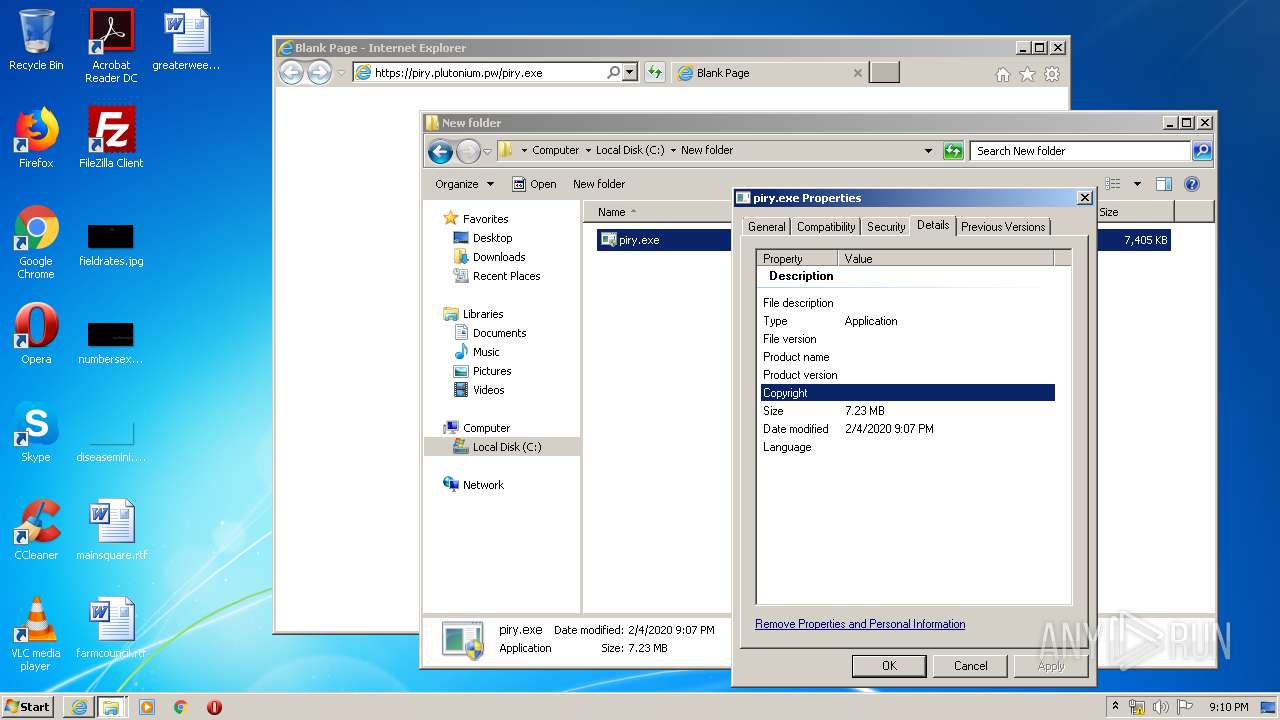This screenshot has width=1280, height=720.
Task: Open IE address bar autocomplete dropdown
Action: coord(629,72)
